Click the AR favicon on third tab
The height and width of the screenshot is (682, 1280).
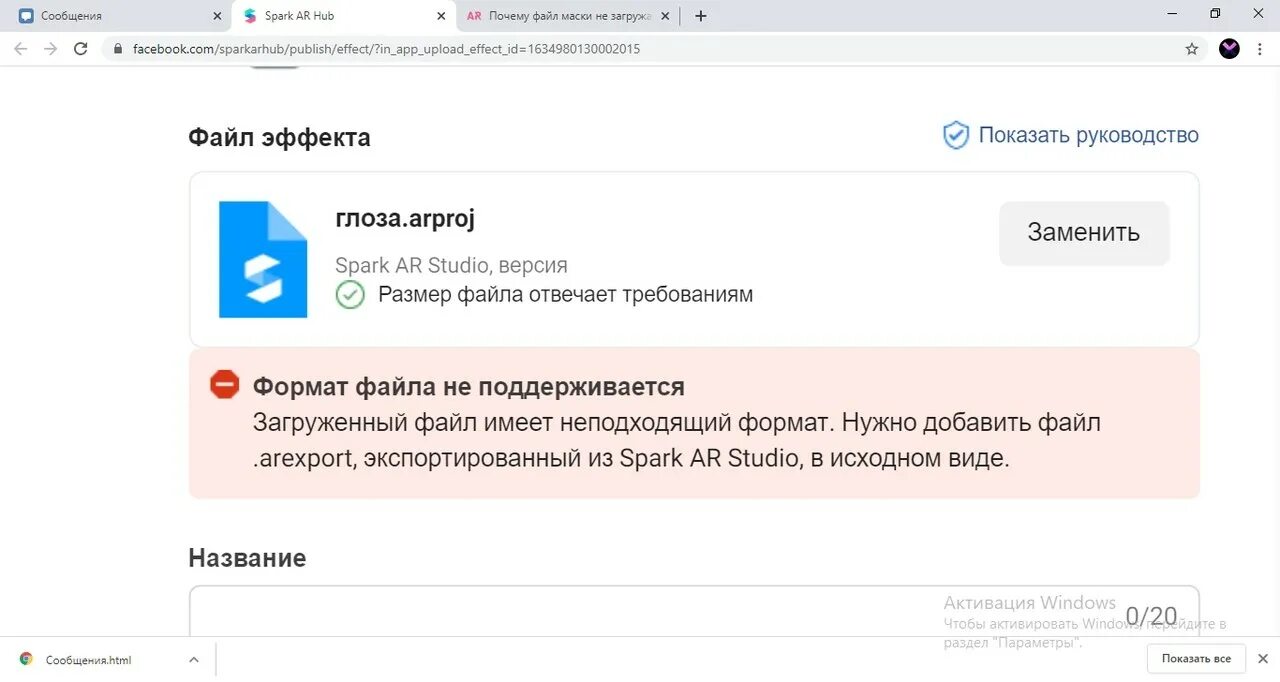(x=474, y=16)
